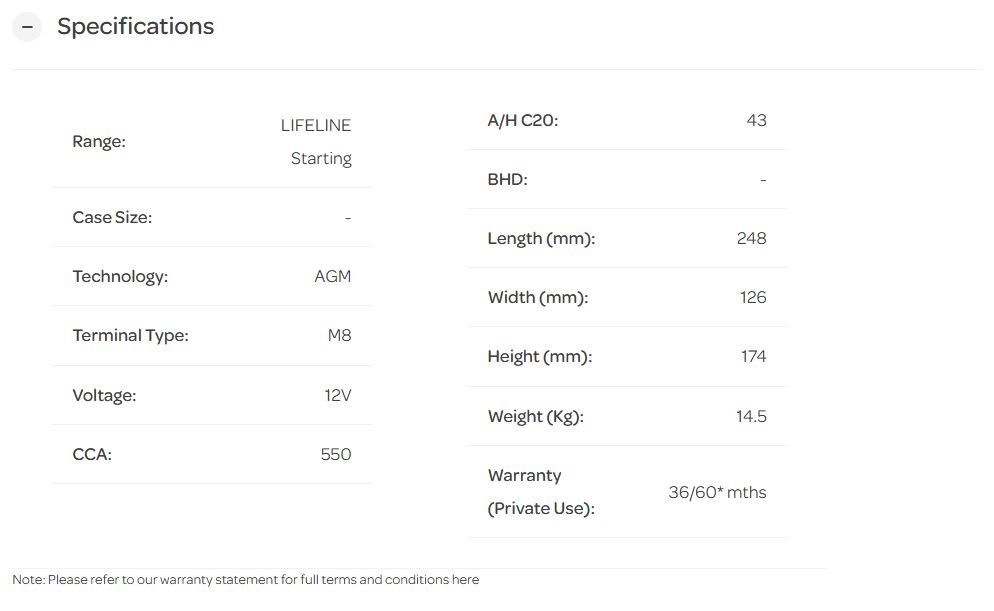
Task: Click the LIFELINE range value
Action: [316, 126]
